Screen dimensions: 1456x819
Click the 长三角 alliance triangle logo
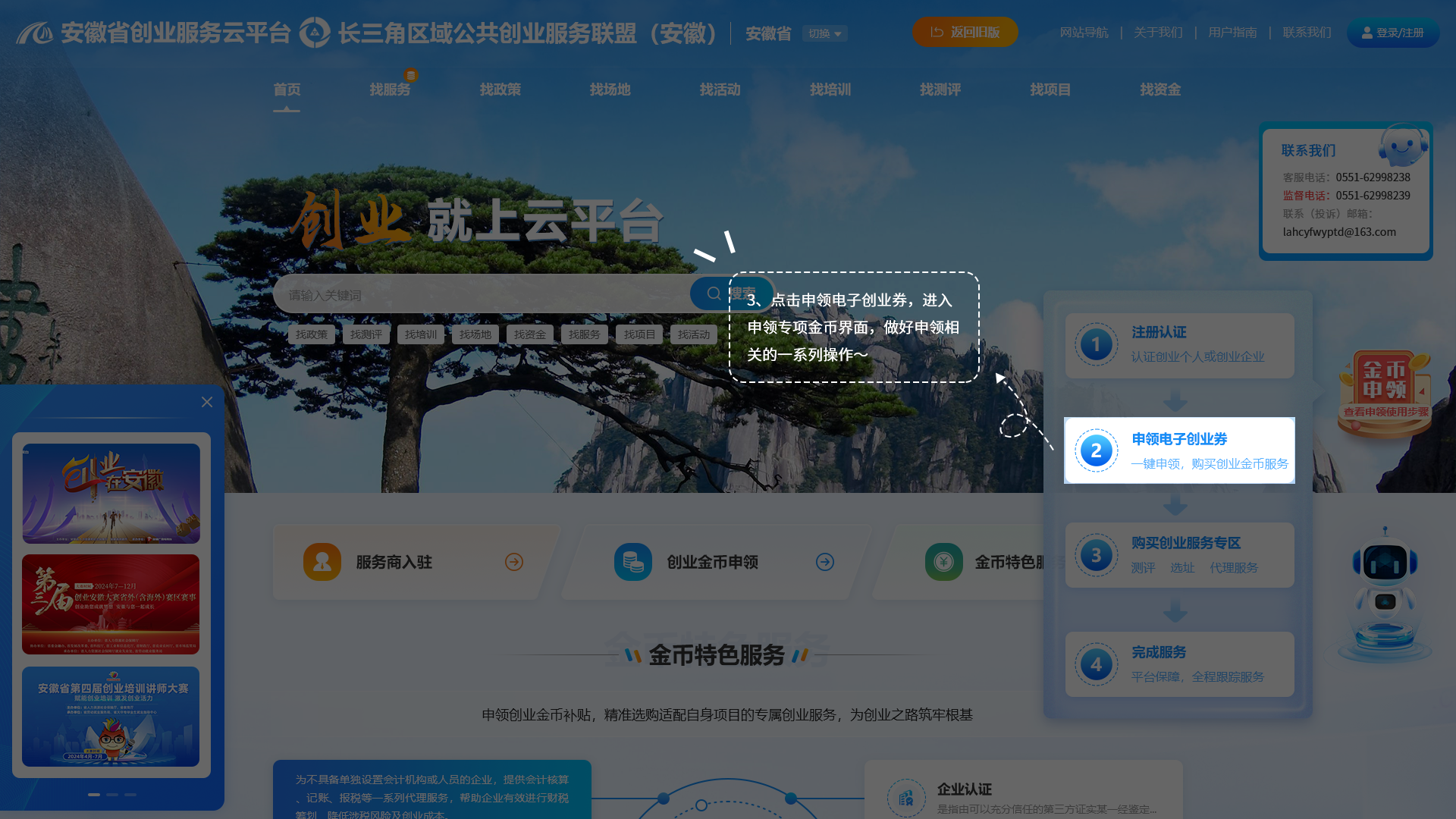point(315,33)
